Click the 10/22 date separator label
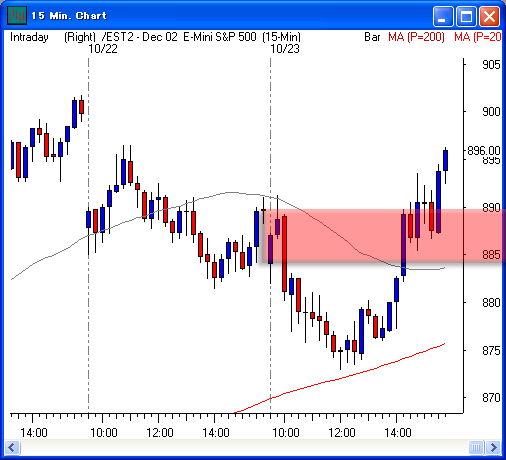This screenshot has width=506, height=460. pos(103,49)
